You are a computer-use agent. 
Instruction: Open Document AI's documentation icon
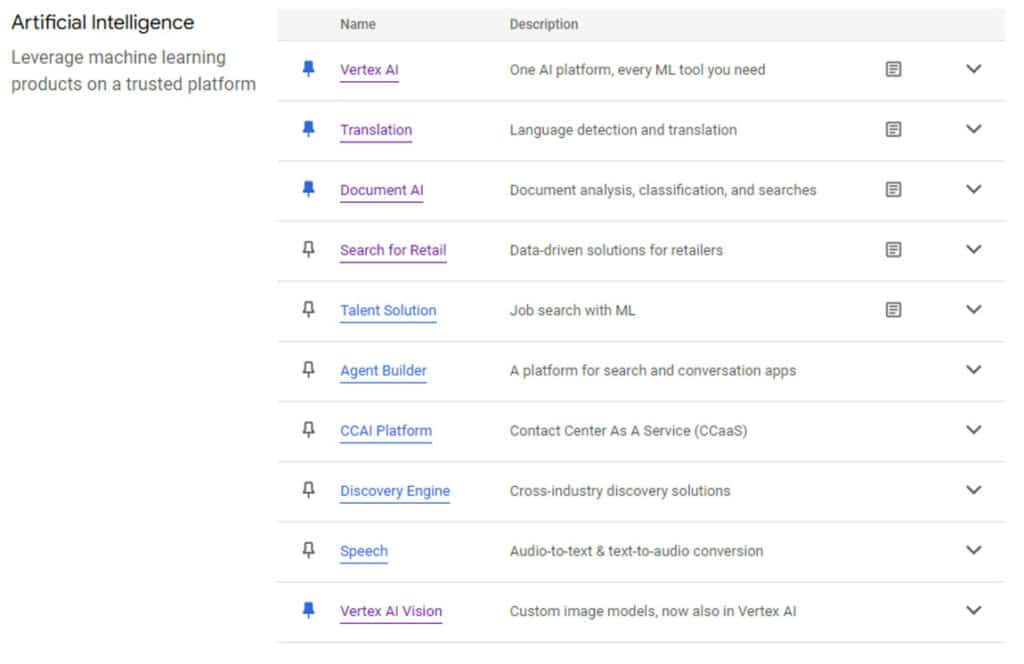point(893,189)
